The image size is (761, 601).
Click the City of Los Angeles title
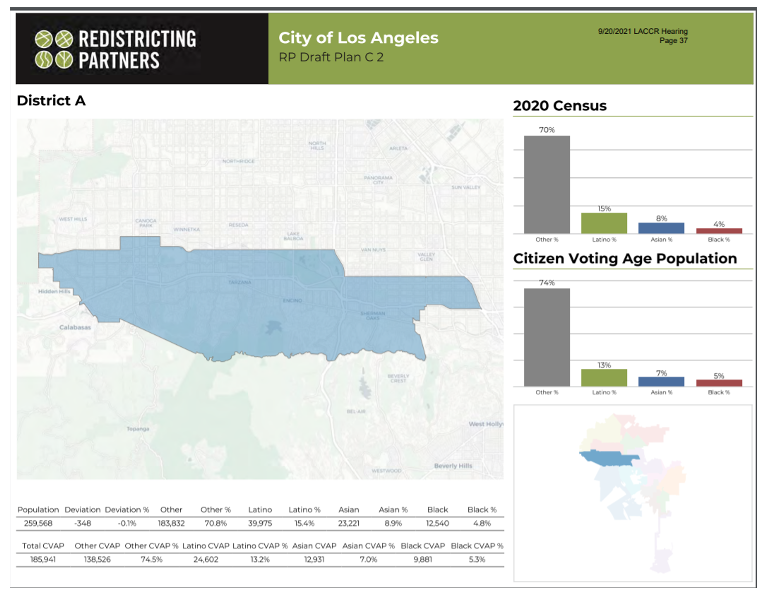tap(358, 38)
